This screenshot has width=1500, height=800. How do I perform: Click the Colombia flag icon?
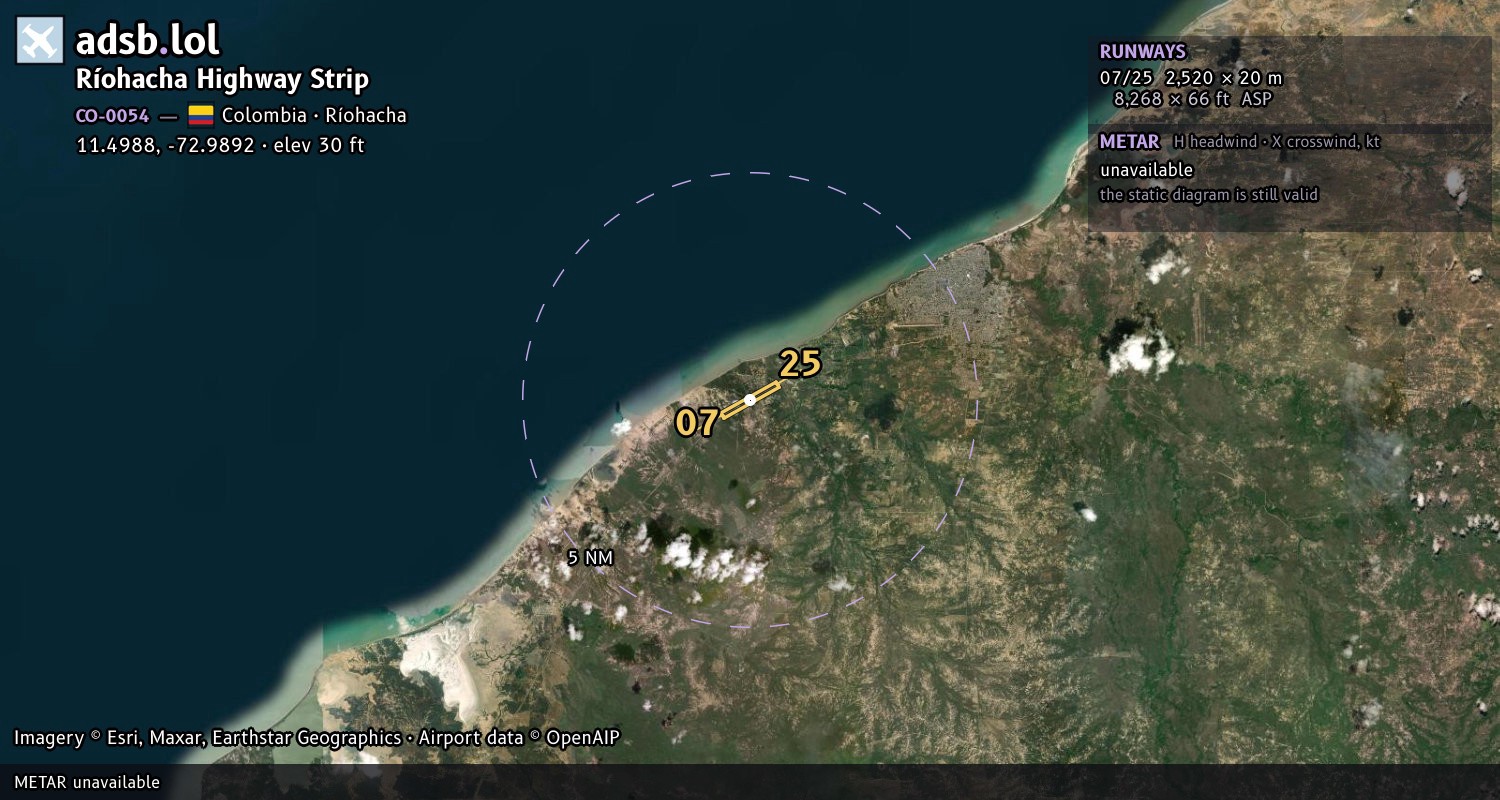tap(201, 115)
